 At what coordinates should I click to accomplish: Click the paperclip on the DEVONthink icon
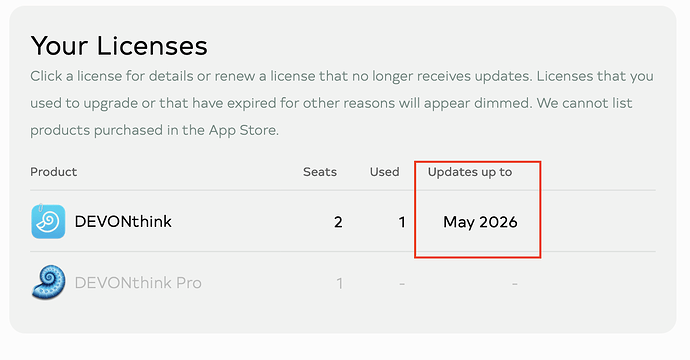[41, 207]
